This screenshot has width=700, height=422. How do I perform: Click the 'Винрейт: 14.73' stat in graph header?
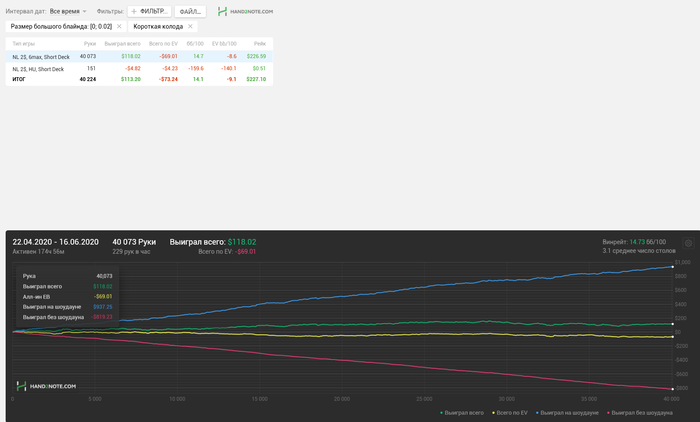[634, 242]
